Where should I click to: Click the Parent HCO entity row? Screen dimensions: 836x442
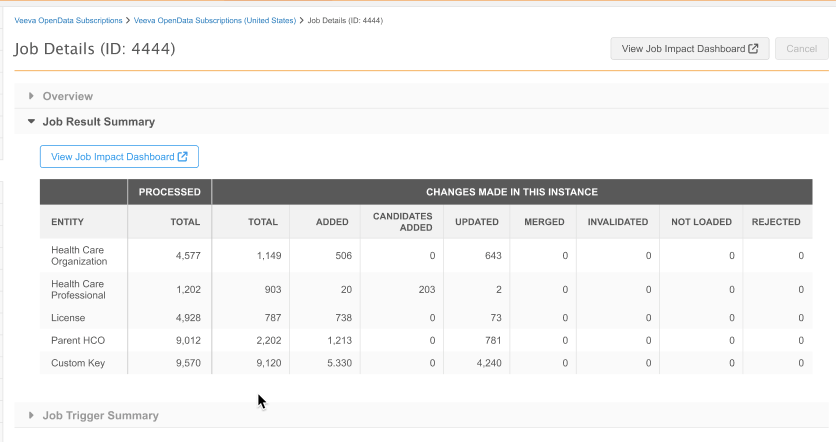pos(77,340)
